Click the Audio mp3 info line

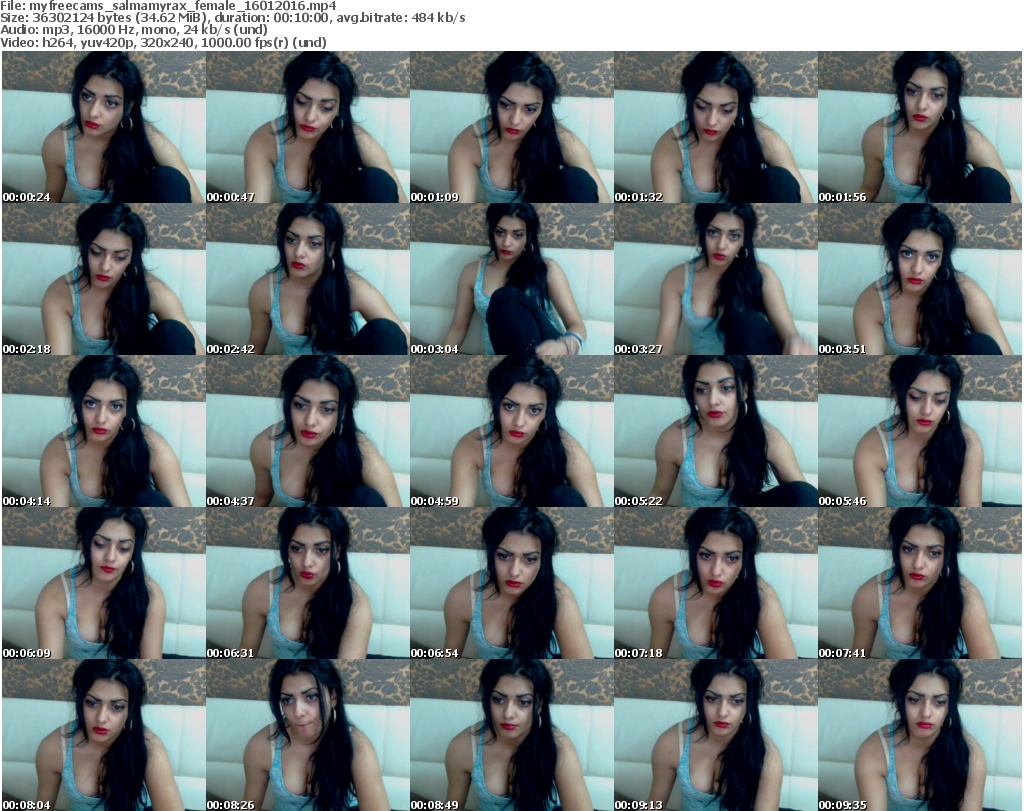[x=134, y=30]
